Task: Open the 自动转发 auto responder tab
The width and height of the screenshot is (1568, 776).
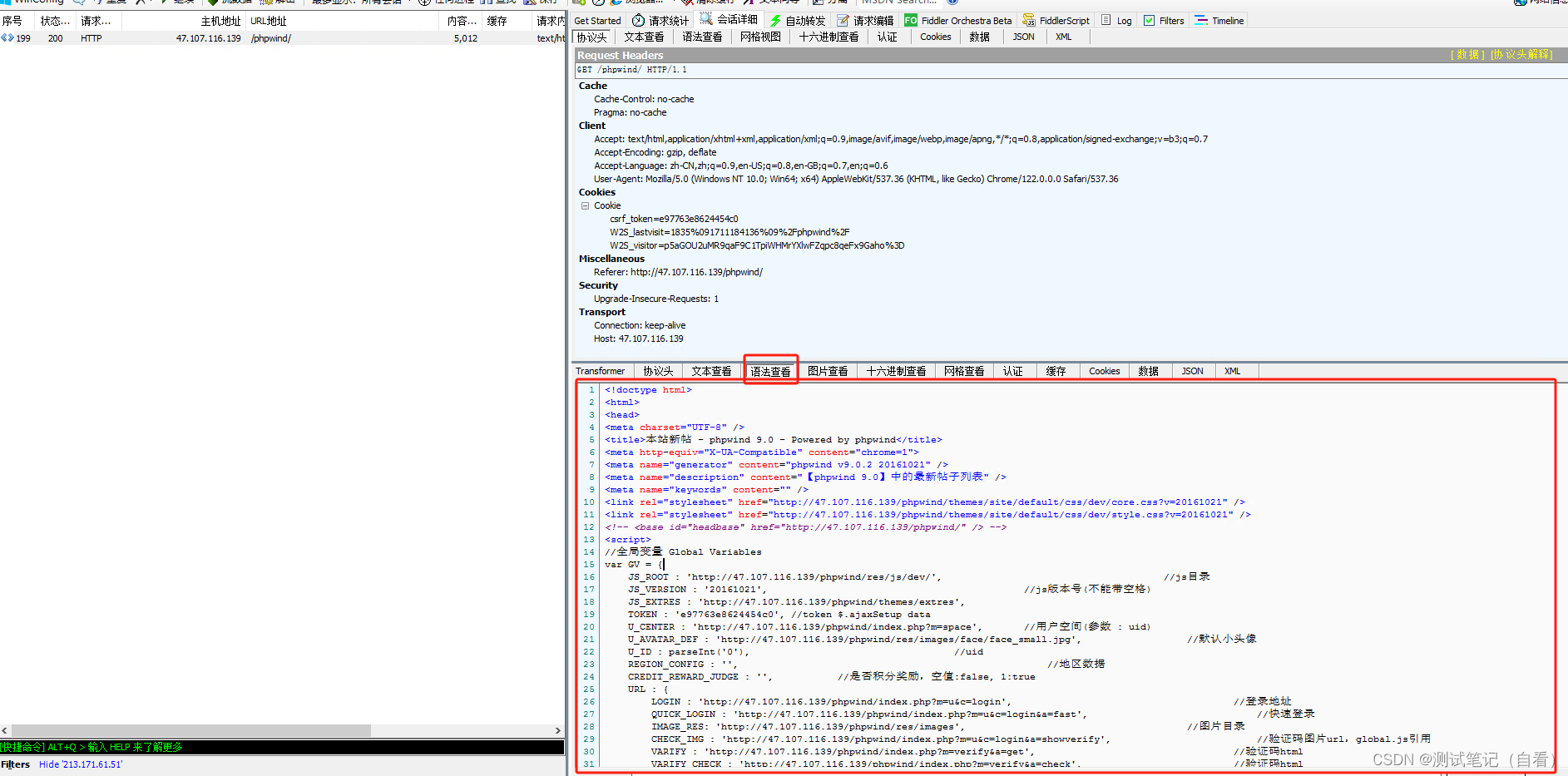Action: (x=798, y=20)
